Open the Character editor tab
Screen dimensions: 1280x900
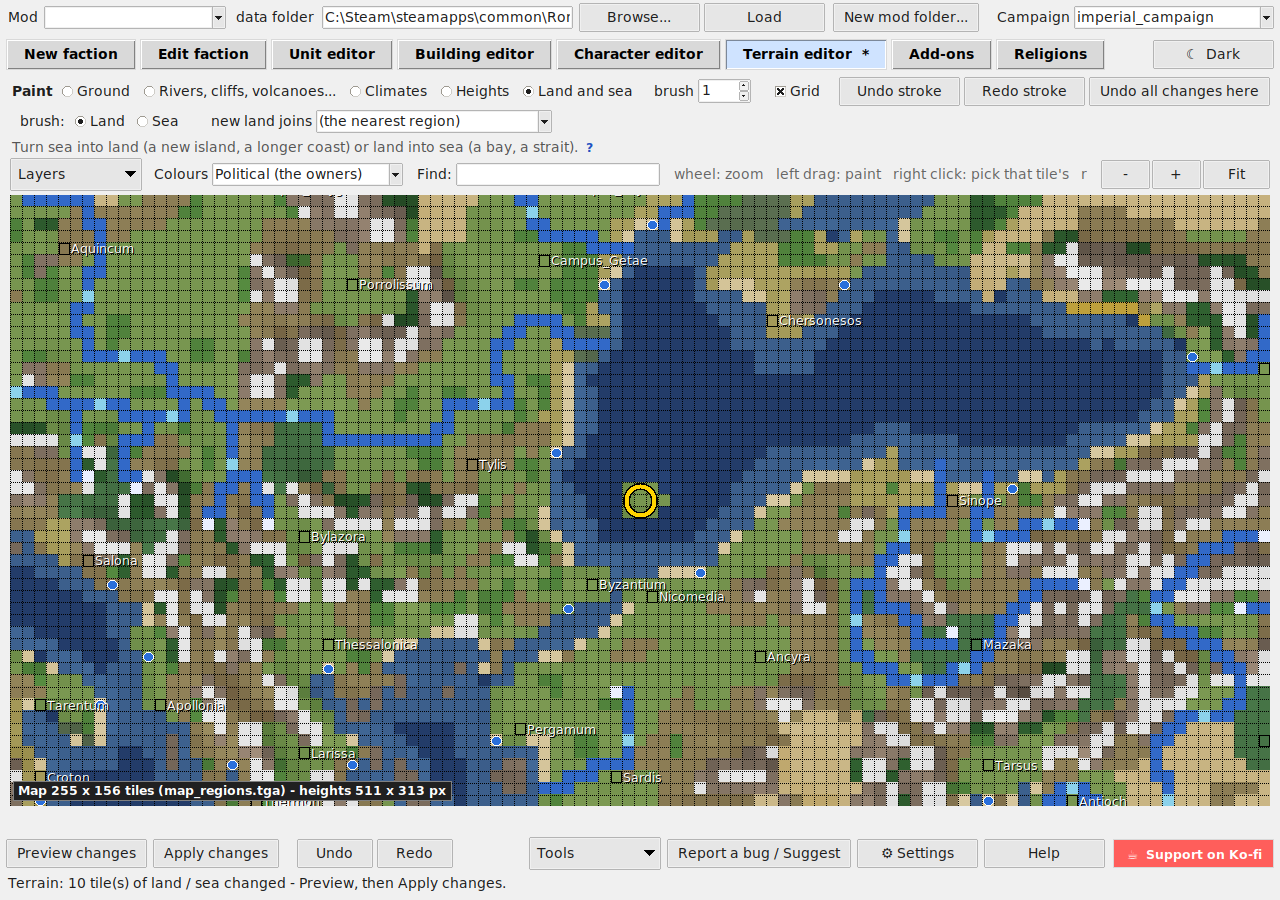pyautogui.click(x=638, y=54)
